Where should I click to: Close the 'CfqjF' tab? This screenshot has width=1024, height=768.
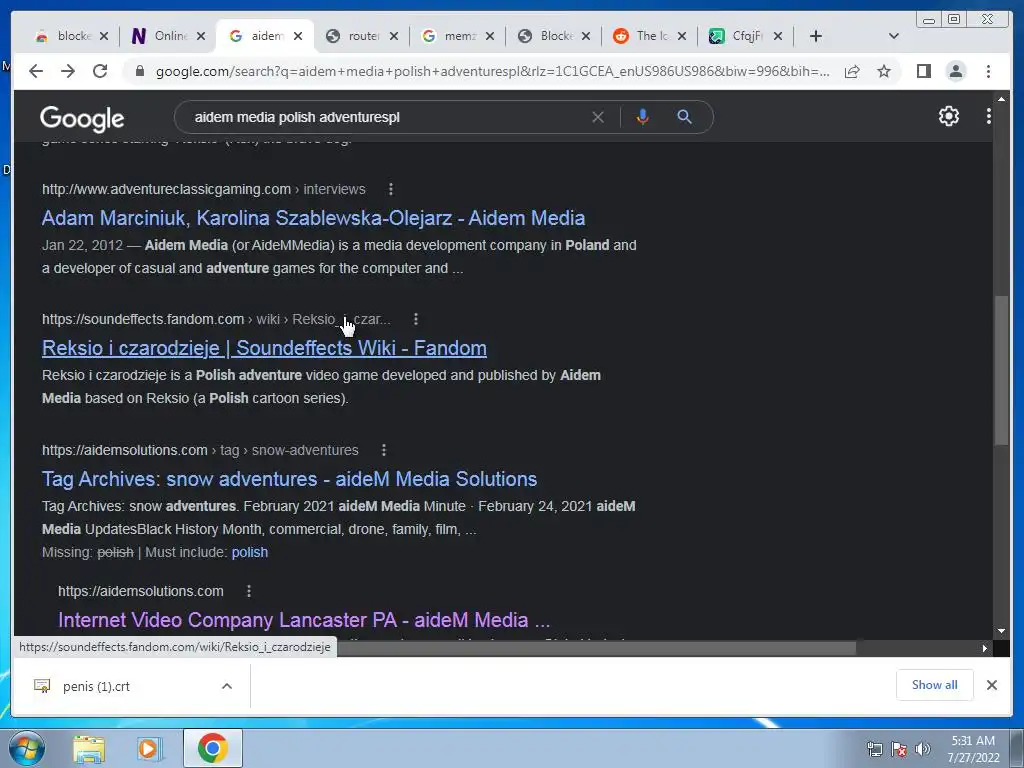[778, 36]
